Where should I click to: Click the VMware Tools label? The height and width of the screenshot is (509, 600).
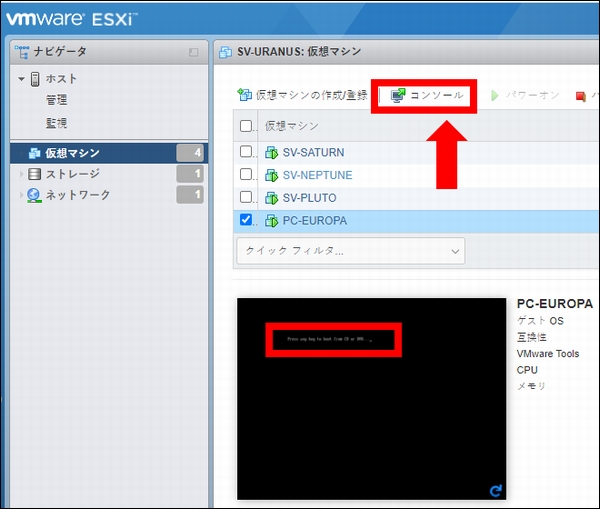[548, 354]
